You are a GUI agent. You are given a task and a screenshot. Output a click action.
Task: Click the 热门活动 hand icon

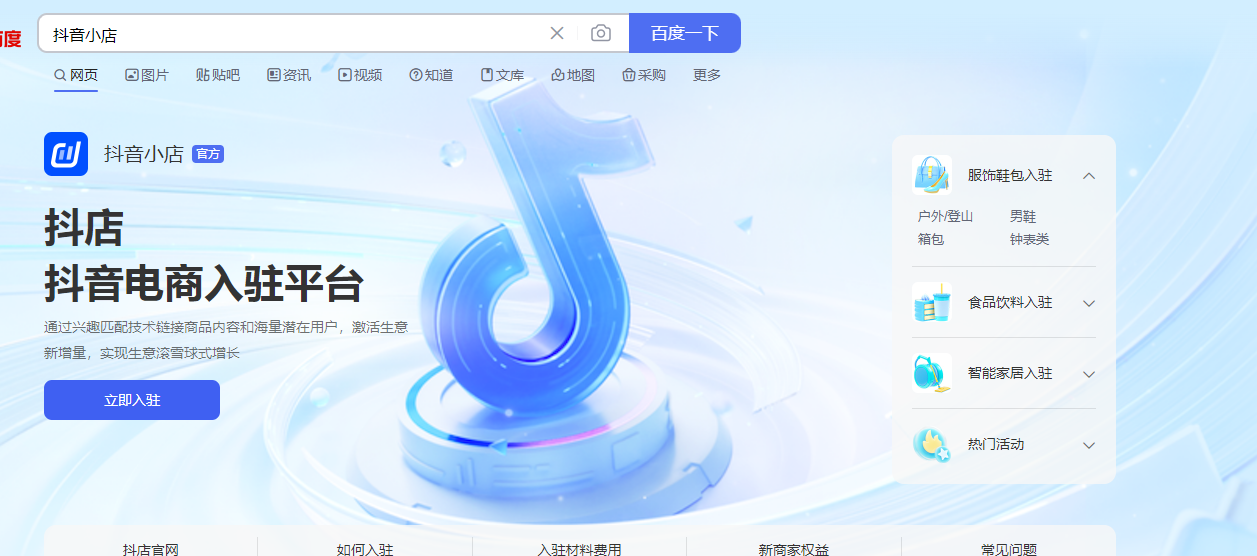pos(931,444)
